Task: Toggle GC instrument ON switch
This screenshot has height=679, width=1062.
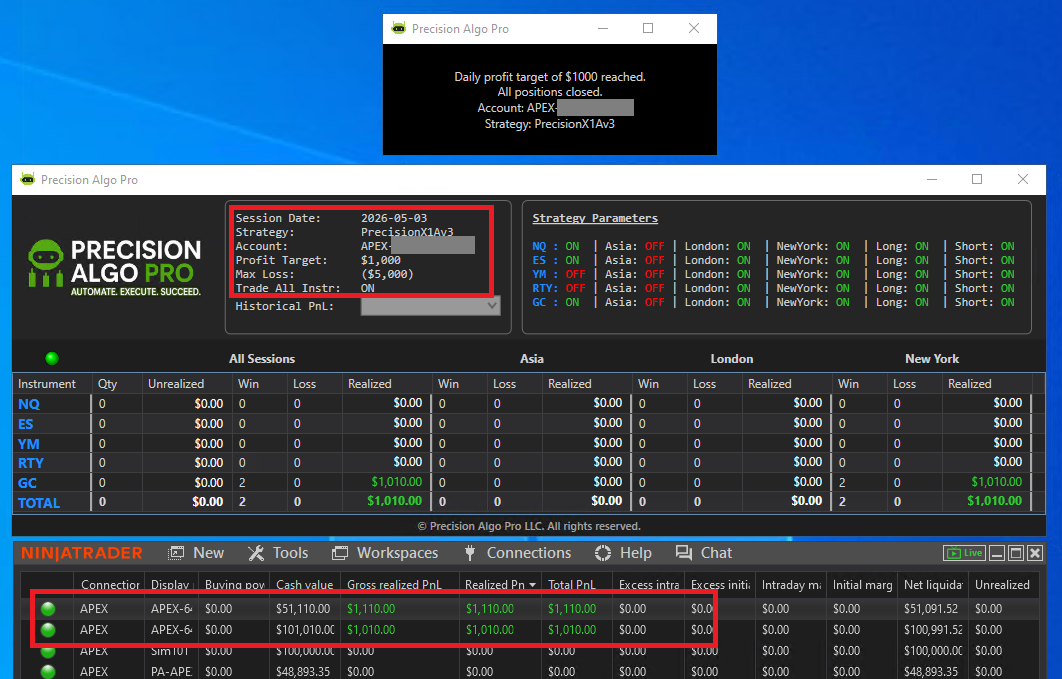Action: tap(572, 303)
